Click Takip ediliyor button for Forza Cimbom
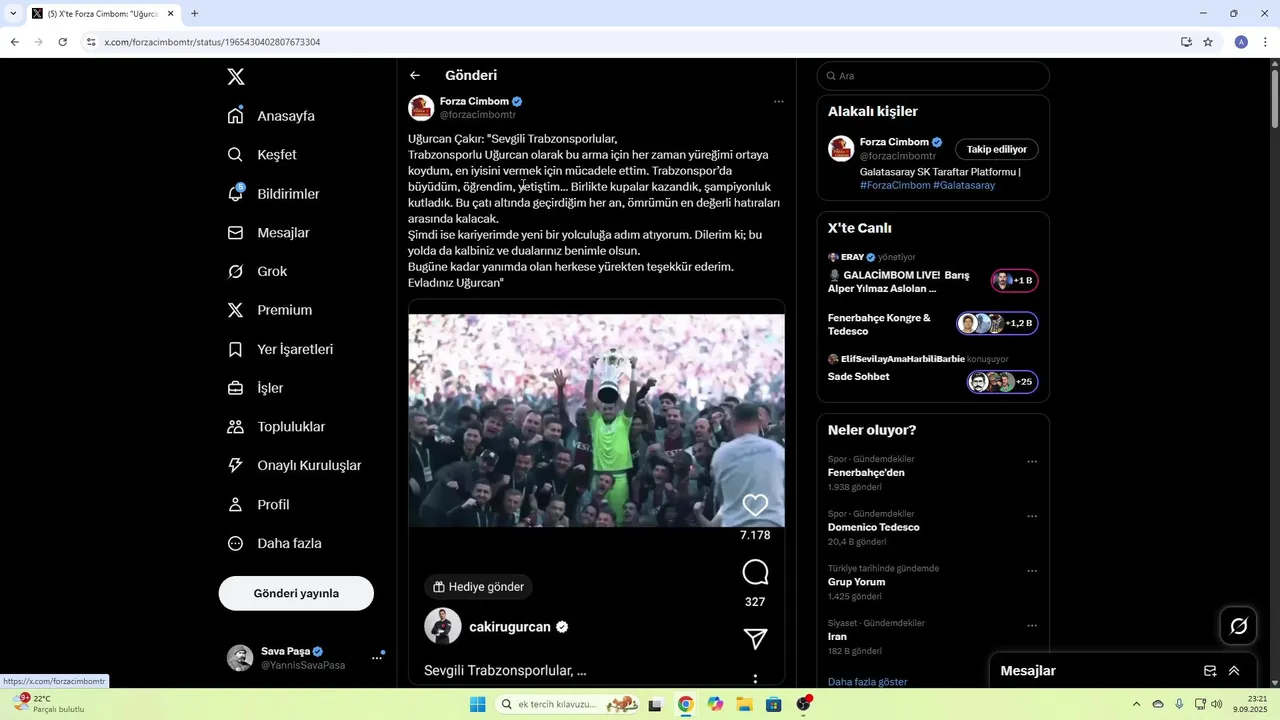The width and height of the screenshot is (1280, 720). [997, 149]
